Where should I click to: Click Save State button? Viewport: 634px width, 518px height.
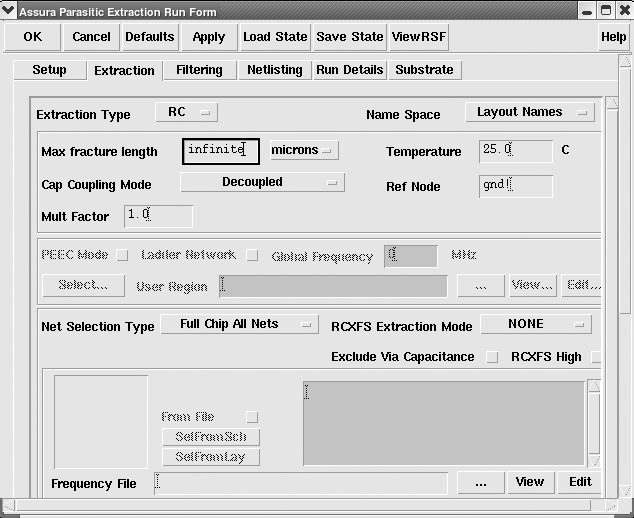[350, 37]
